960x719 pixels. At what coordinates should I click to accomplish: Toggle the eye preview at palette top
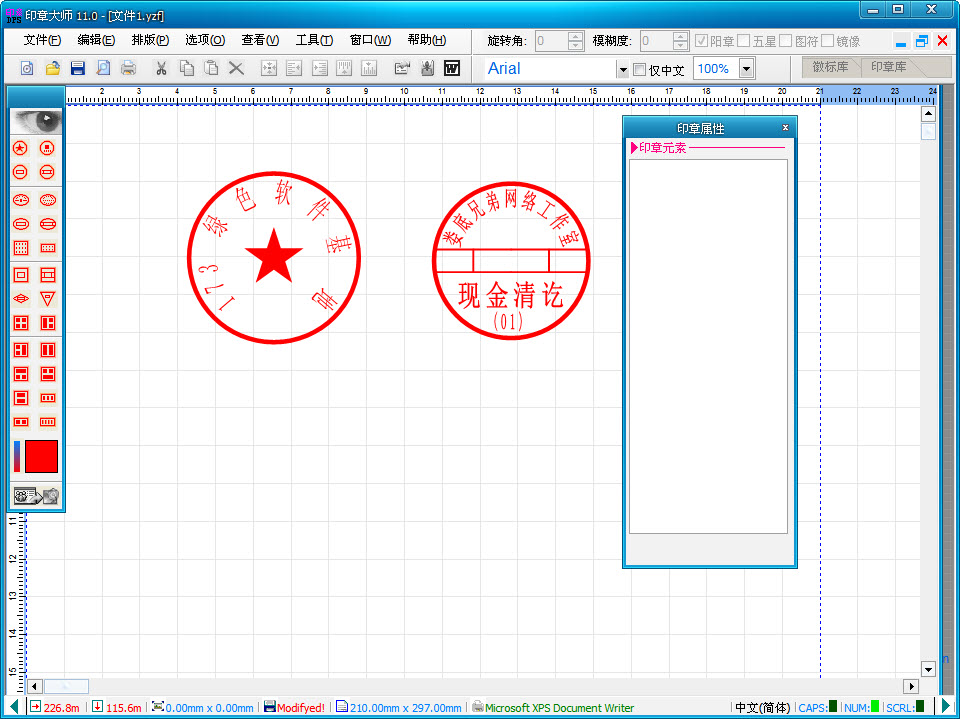pyautogui.click(x=36, y=121)
